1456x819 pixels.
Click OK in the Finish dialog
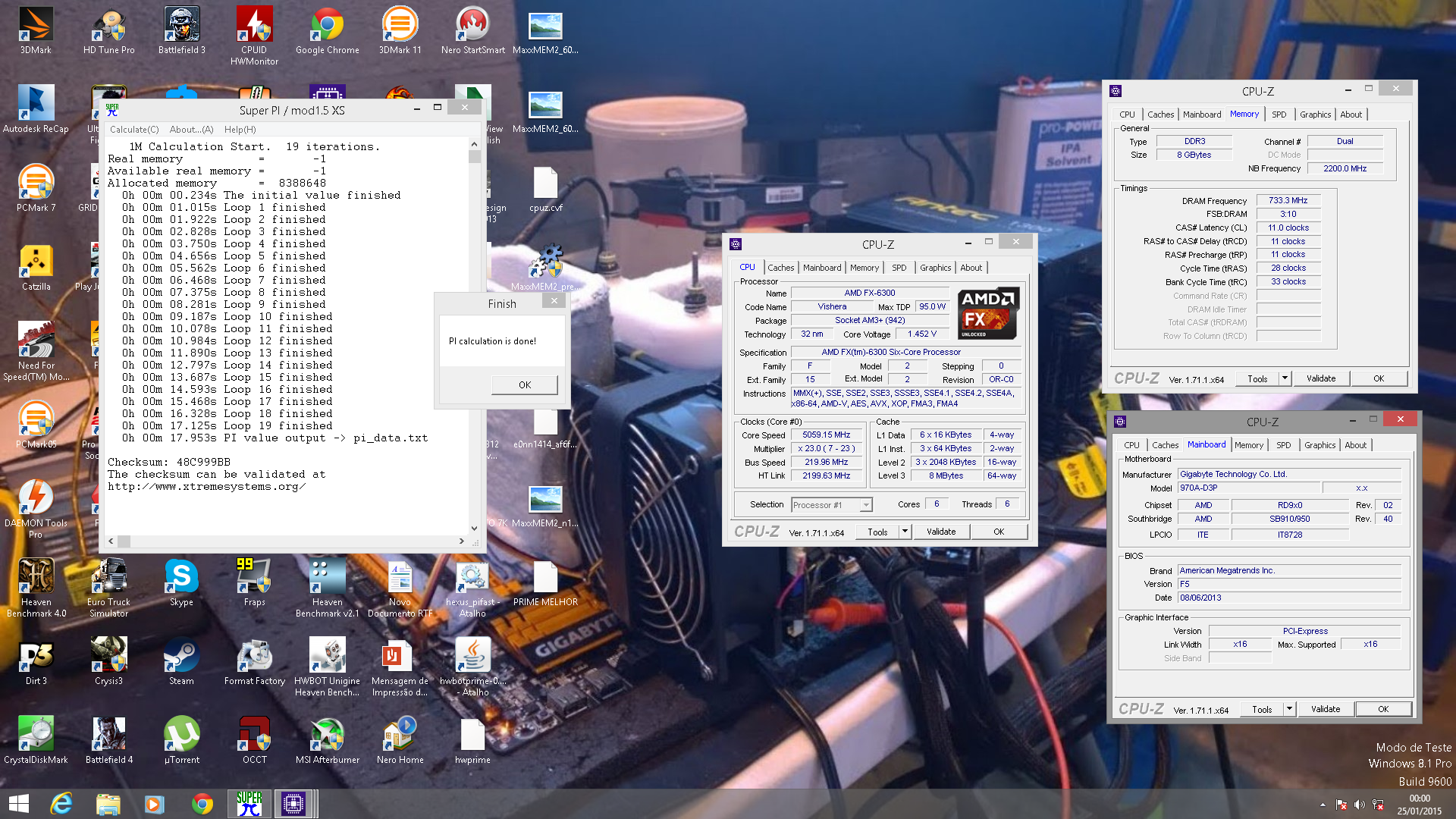pos(525,384)
